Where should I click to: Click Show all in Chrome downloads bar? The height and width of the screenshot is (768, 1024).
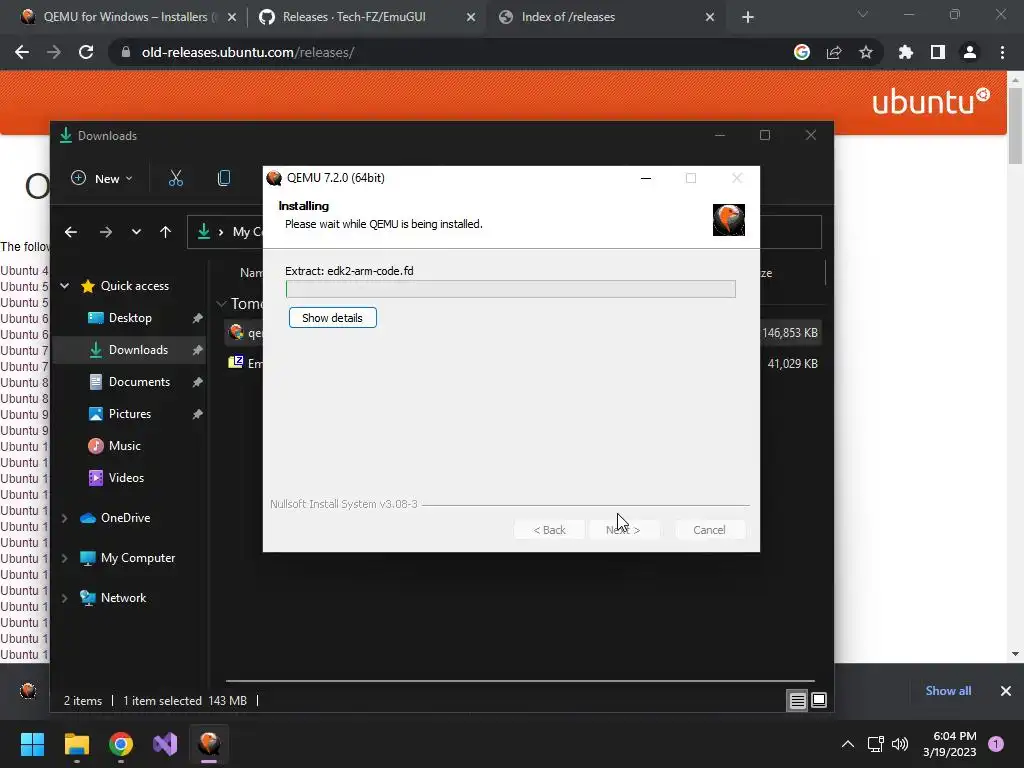pyautogui.click(x=948, y=691)
